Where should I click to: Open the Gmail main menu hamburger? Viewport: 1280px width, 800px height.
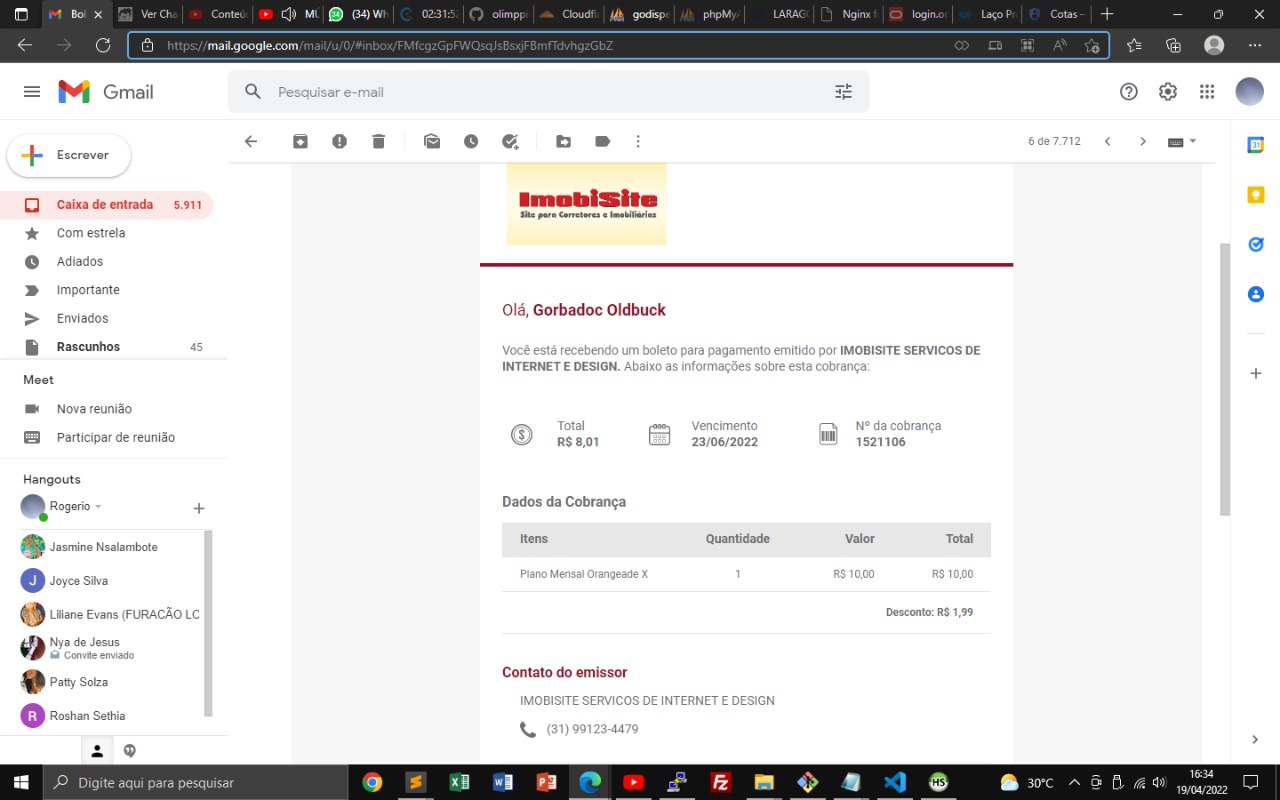pos(32,92)
